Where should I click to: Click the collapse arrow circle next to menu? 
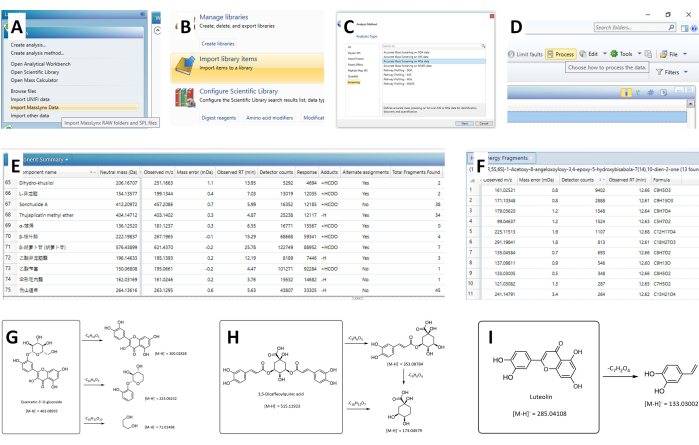tap(157, 30)
